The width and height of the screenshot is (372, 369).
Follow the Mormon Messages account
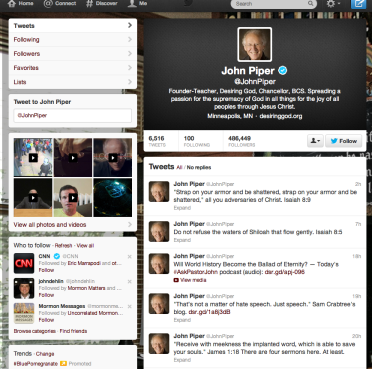point(46,320)
